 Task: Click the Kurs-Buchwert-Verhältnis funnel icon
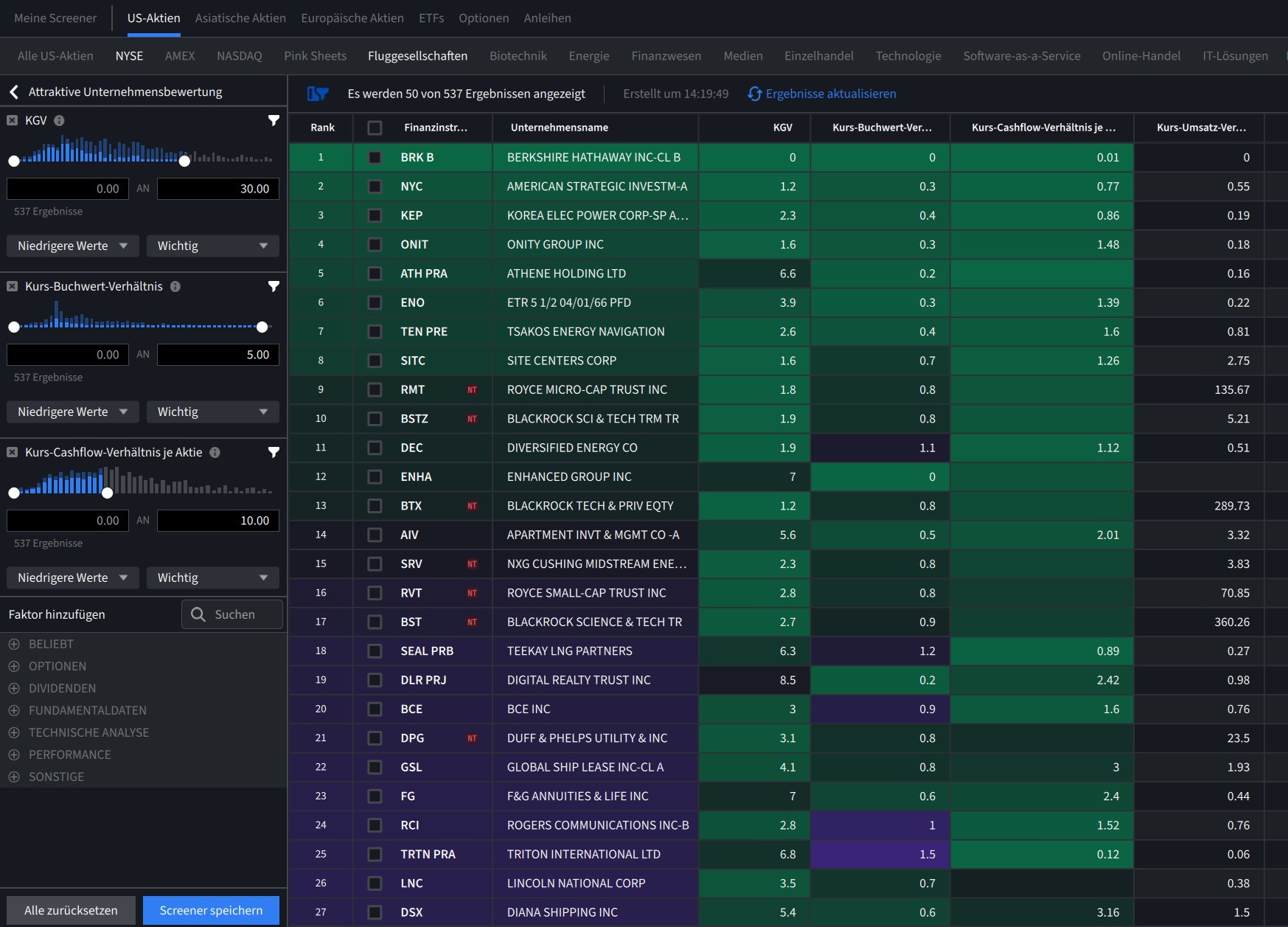[x=274, y=286]
